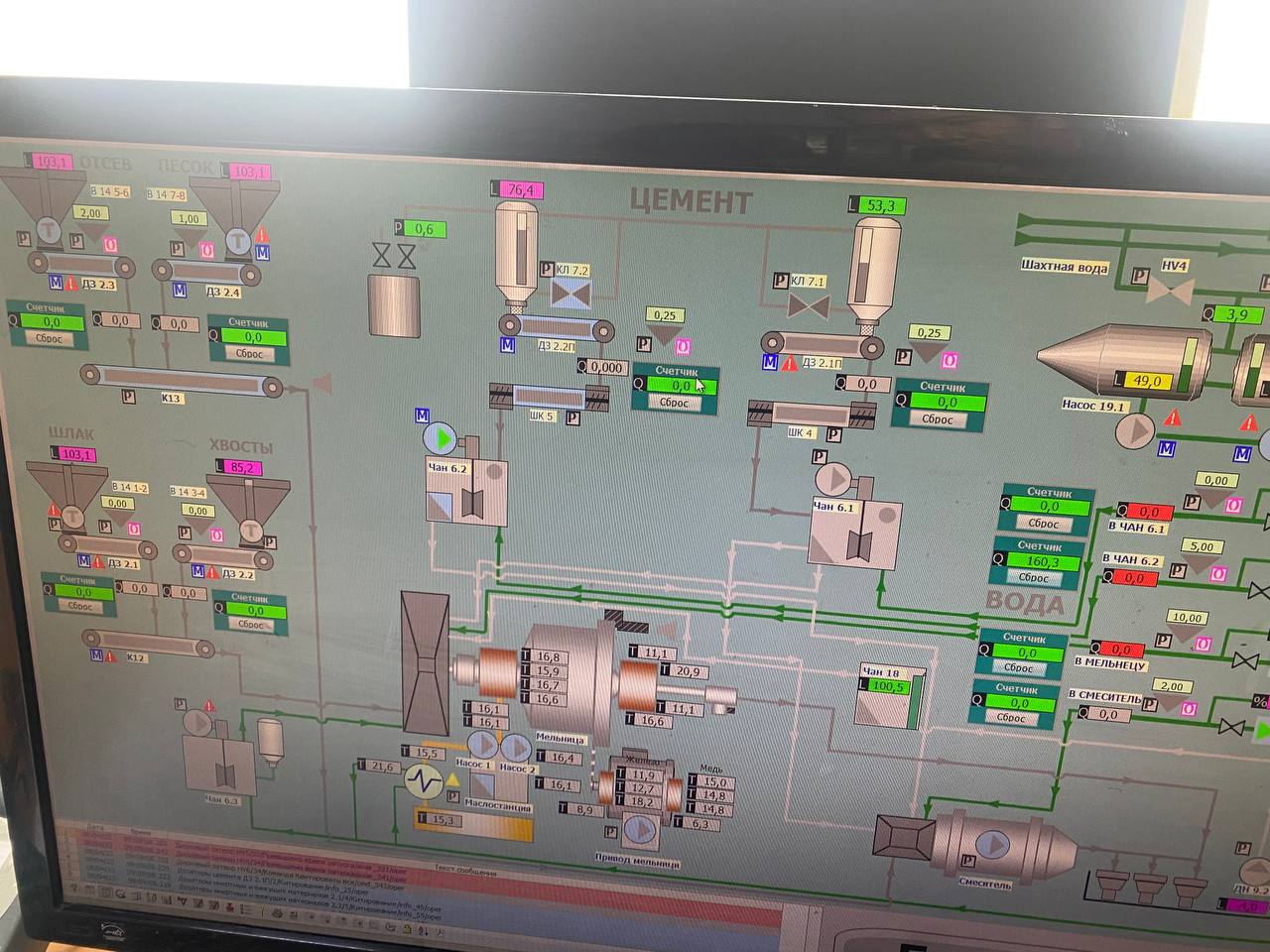
Task: Select the ШК 5 screw conveyor
Action: pos(551,397)
